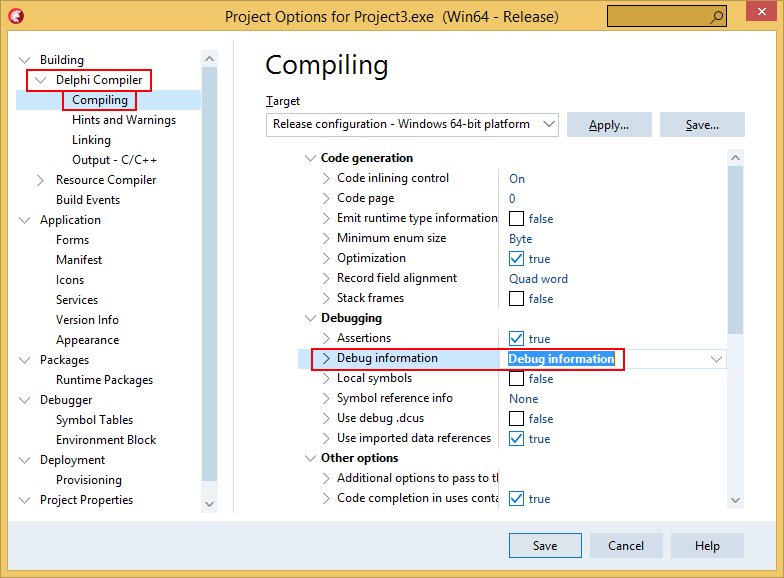Close the Project Options dialog
Screen dimensions: 784x578
point(761,12)
